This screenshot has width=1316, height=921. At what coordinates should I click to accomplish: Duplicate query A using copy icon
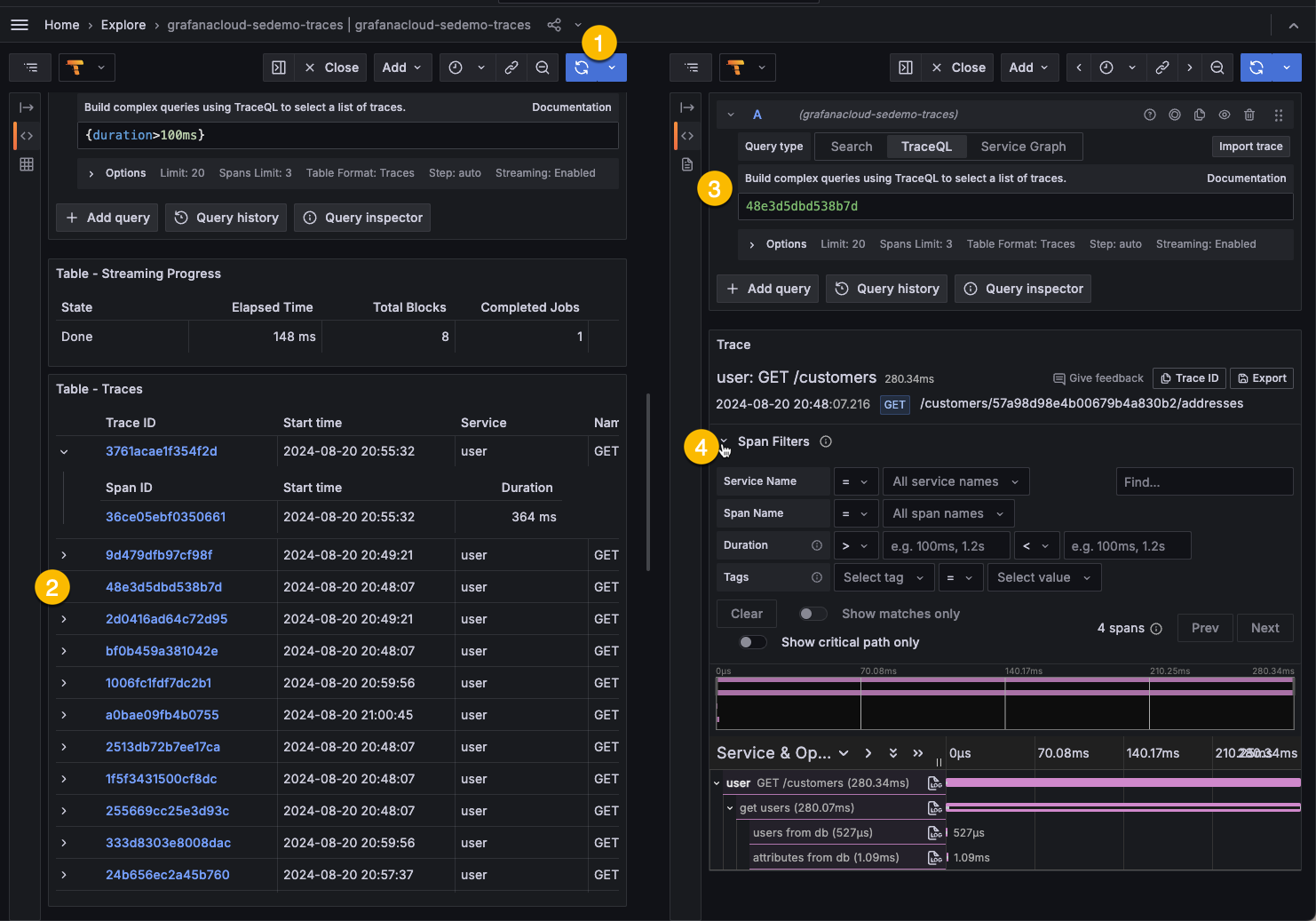click(x=1200, y=115)
